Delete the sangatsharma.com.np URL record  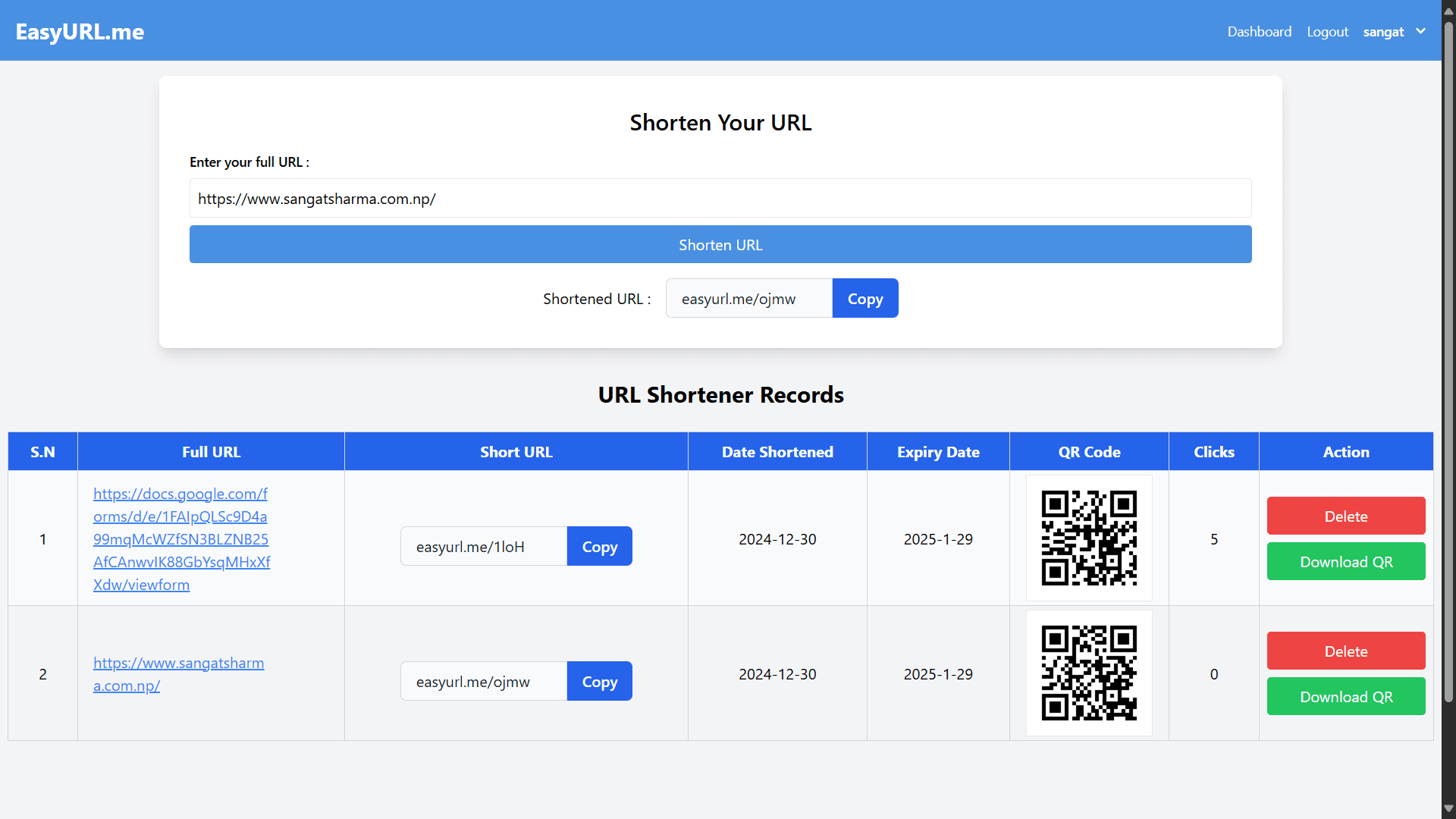1346,651
